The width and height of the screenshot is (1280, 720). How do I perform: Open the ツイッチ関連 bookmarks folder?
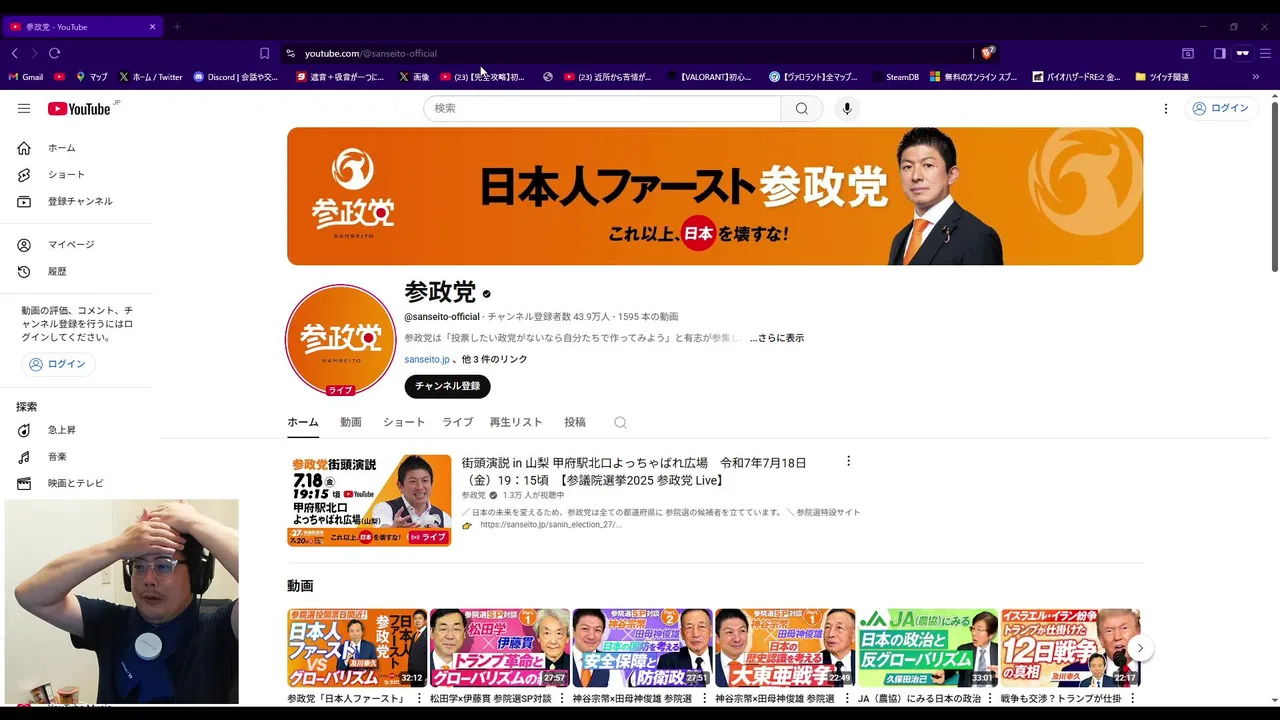[x=1162, y=77]
